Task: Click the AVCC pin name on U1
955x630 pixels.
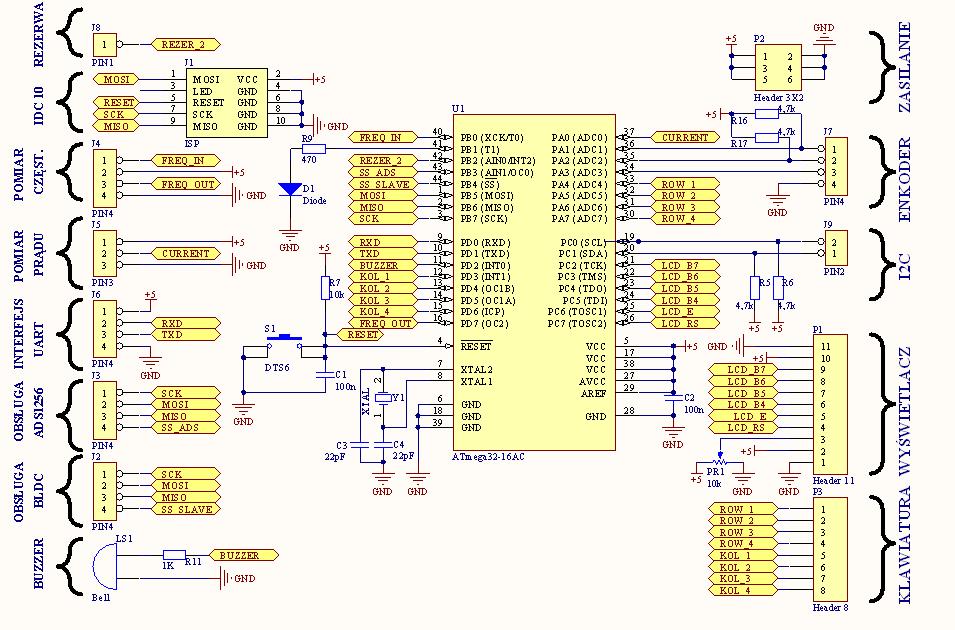Action: tap(593, 381)
